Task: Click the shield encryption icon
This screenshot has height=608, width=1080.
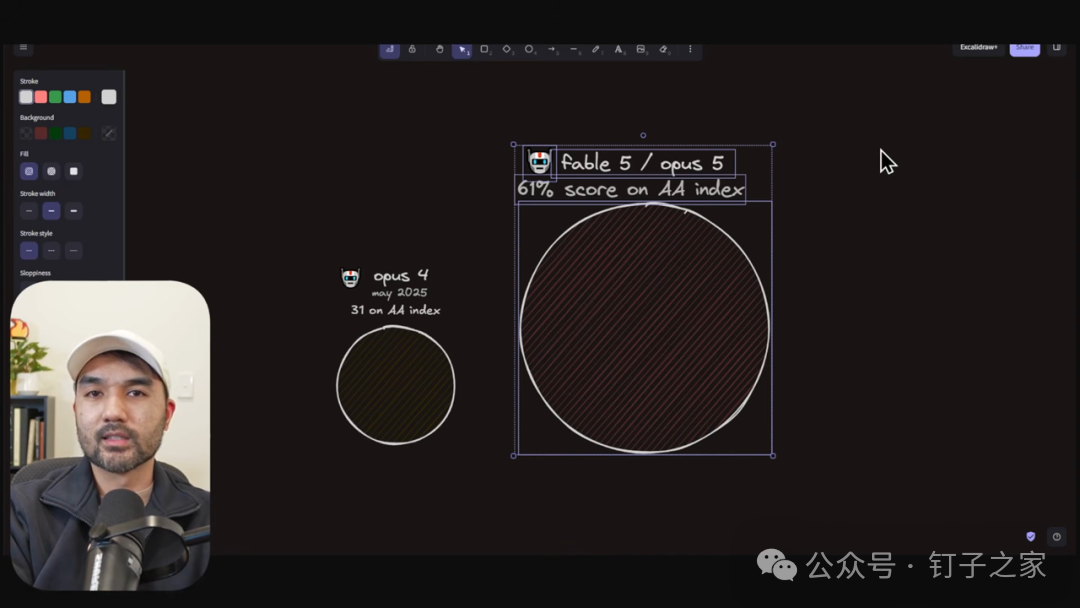Action: [x=1030, y=537]
